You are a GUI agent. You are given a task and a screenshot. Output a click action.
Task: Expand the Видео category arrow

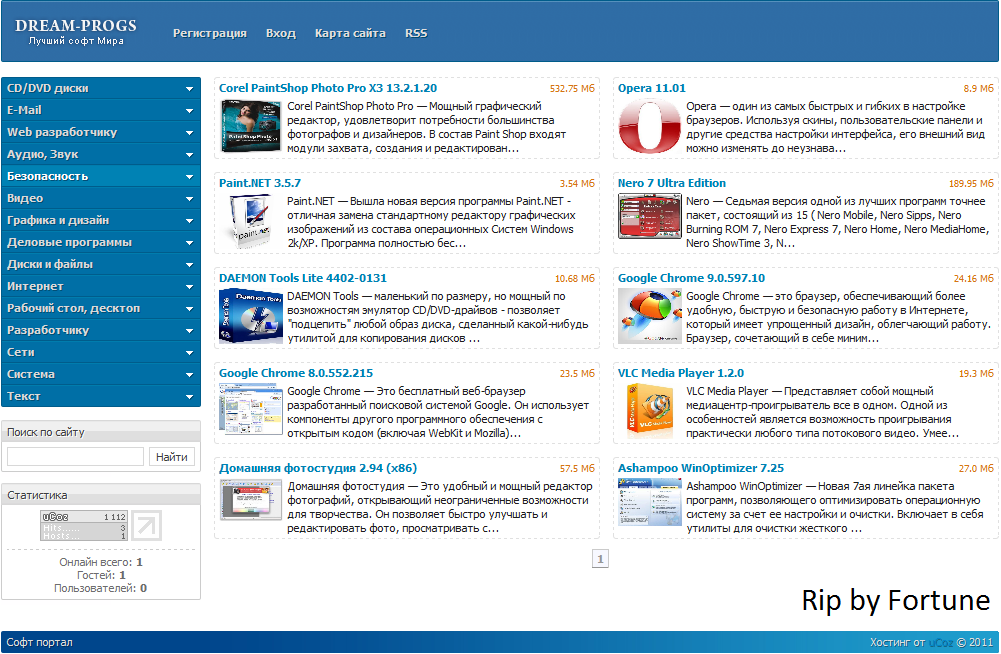coord(190,199)
